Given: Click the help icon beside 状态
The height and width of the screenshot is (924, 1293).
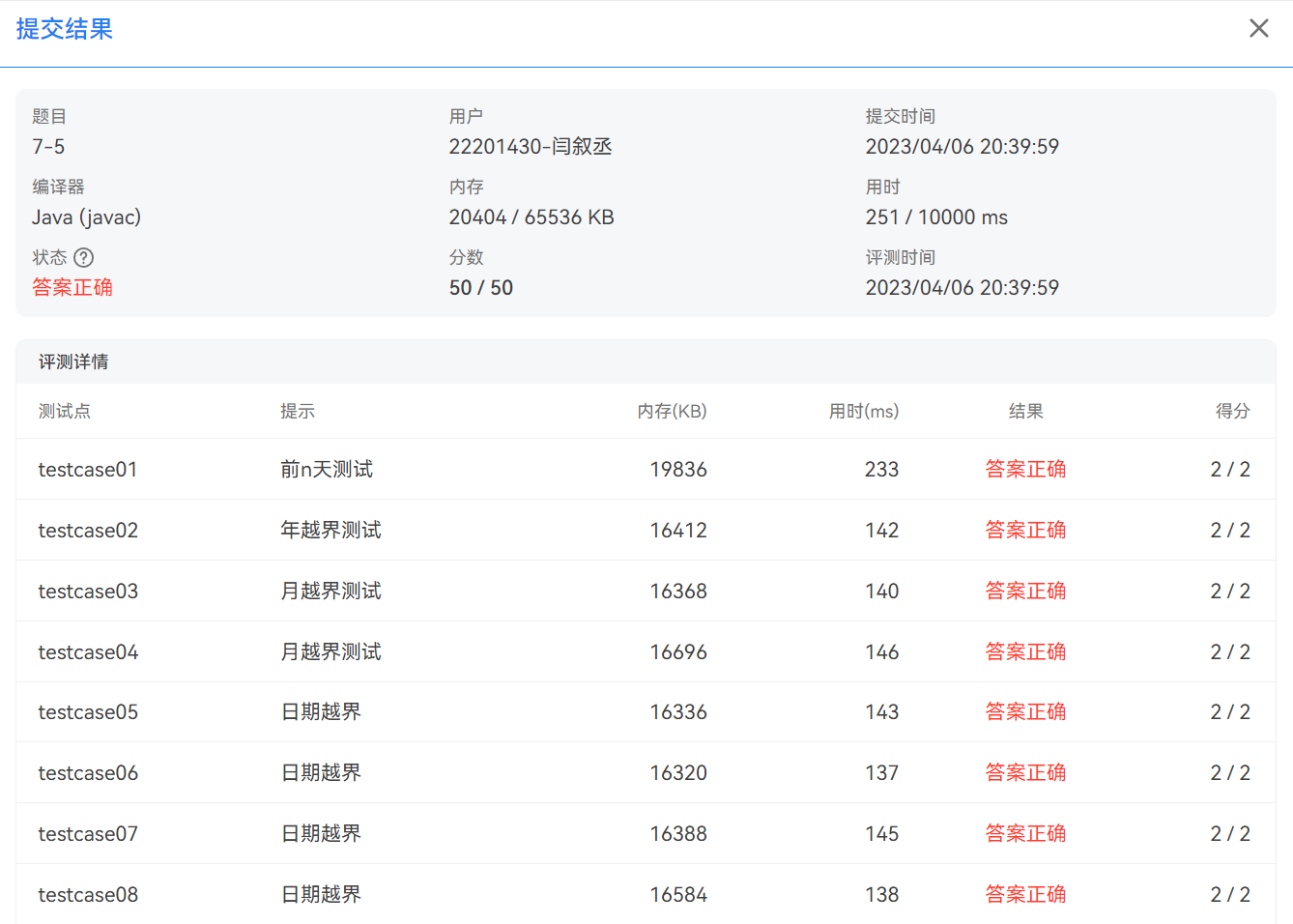Looking at the screenshot, I should click(84, 257).
